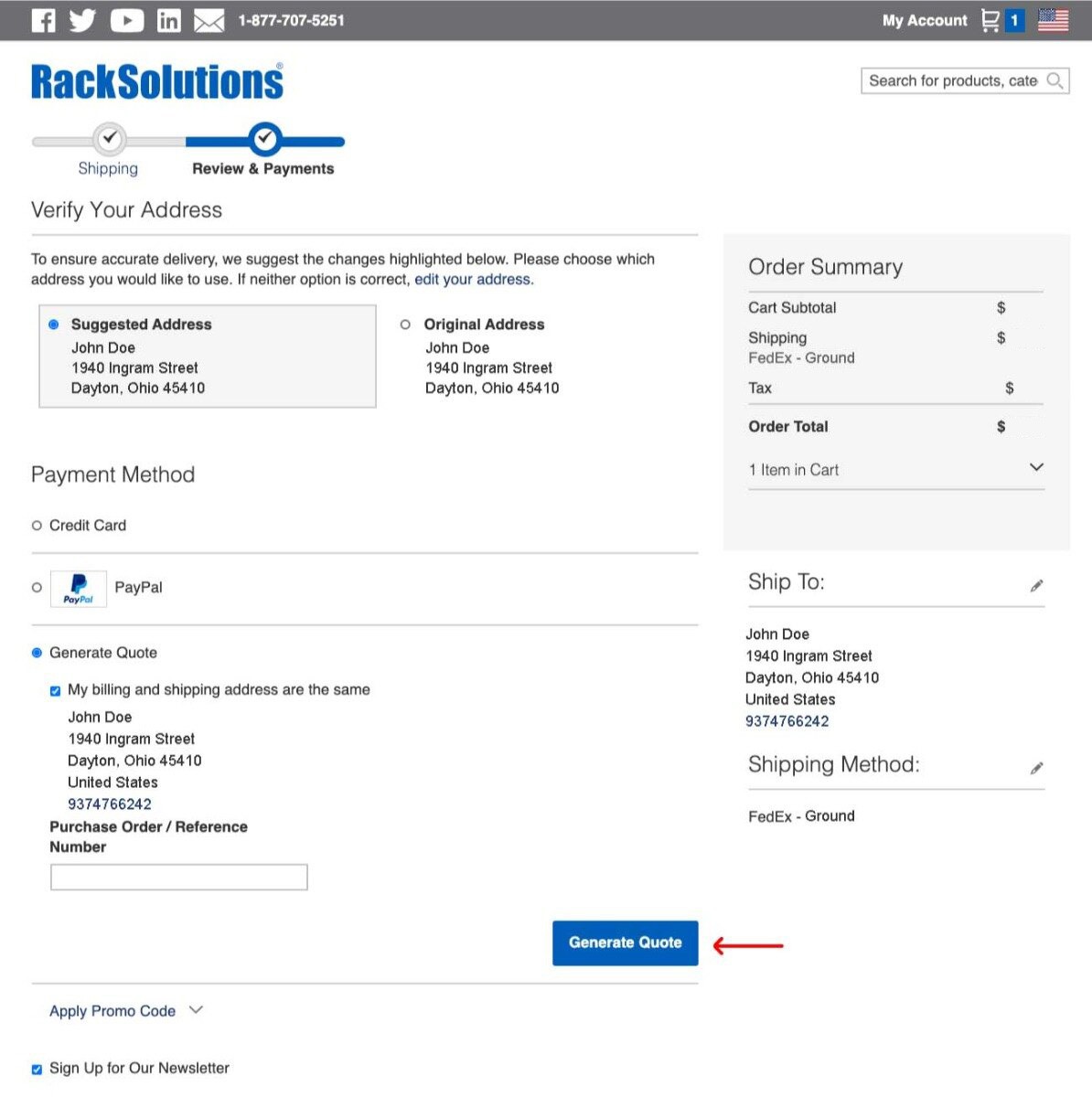Expand 1 Item in Cart chevron
This screenshot has width=1092, height=1097.
click(1036, 467)
